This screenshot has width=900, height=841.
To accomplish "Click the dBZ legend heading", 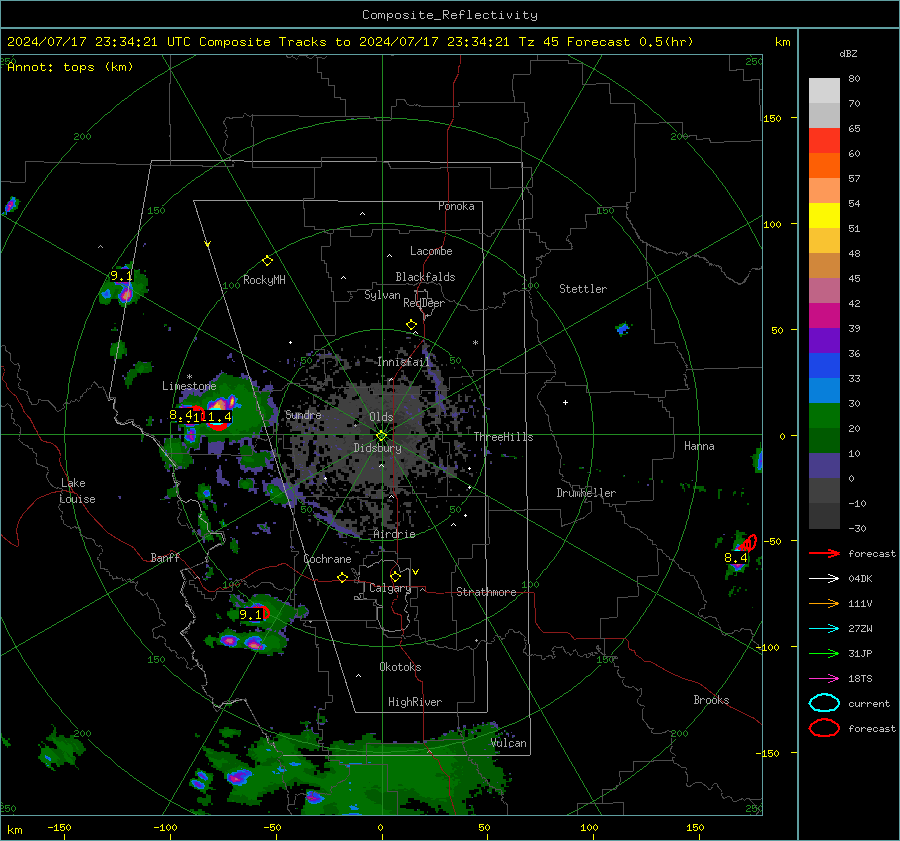I will tap(848, 53).
